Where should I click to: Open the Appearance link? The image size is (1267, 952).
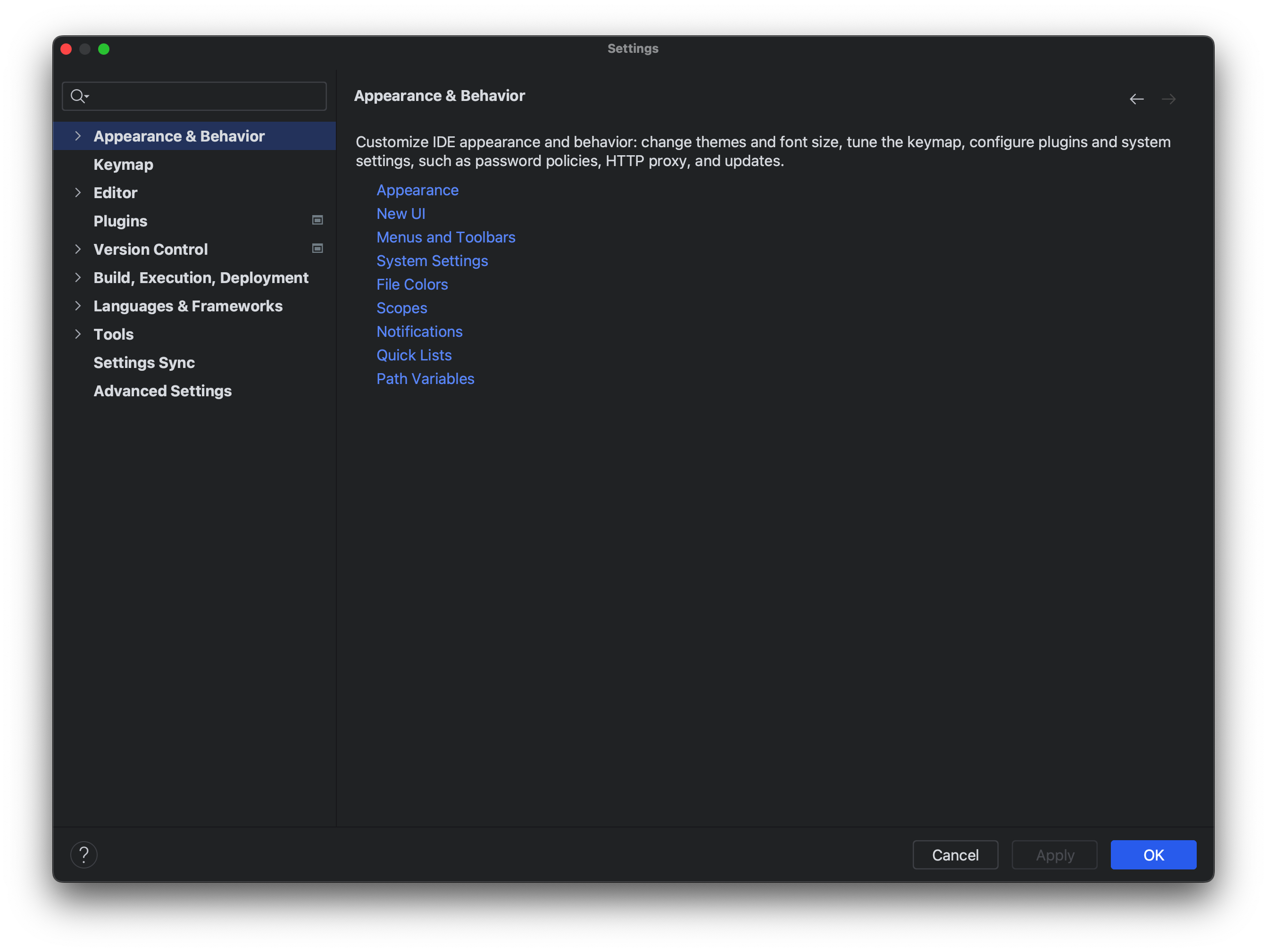pyautogui.click(x=417, y=190)
